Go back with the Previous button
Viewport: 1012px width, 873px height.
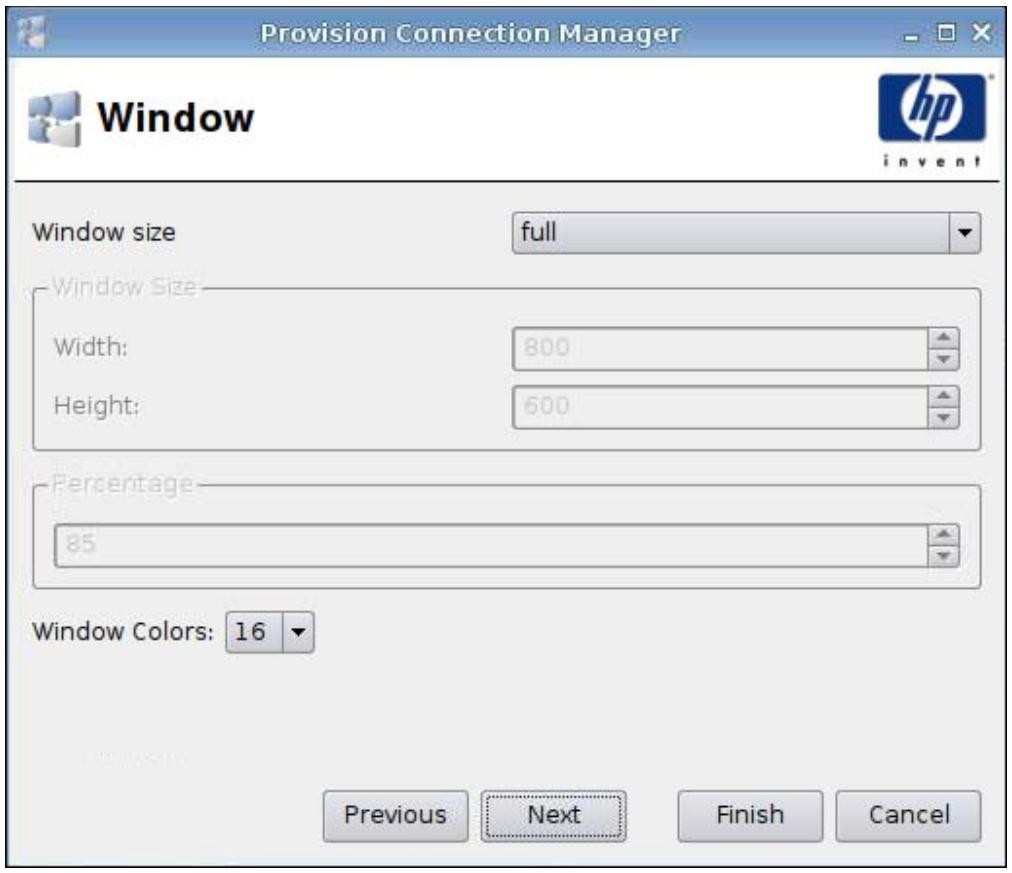(x=396, y=816)
